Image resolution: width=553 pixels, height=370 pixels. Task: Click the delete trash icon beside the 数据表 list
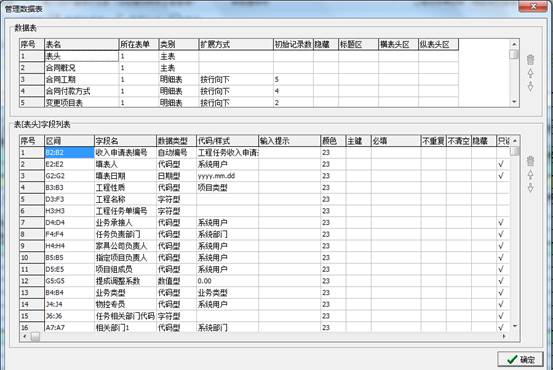point(530,60)
